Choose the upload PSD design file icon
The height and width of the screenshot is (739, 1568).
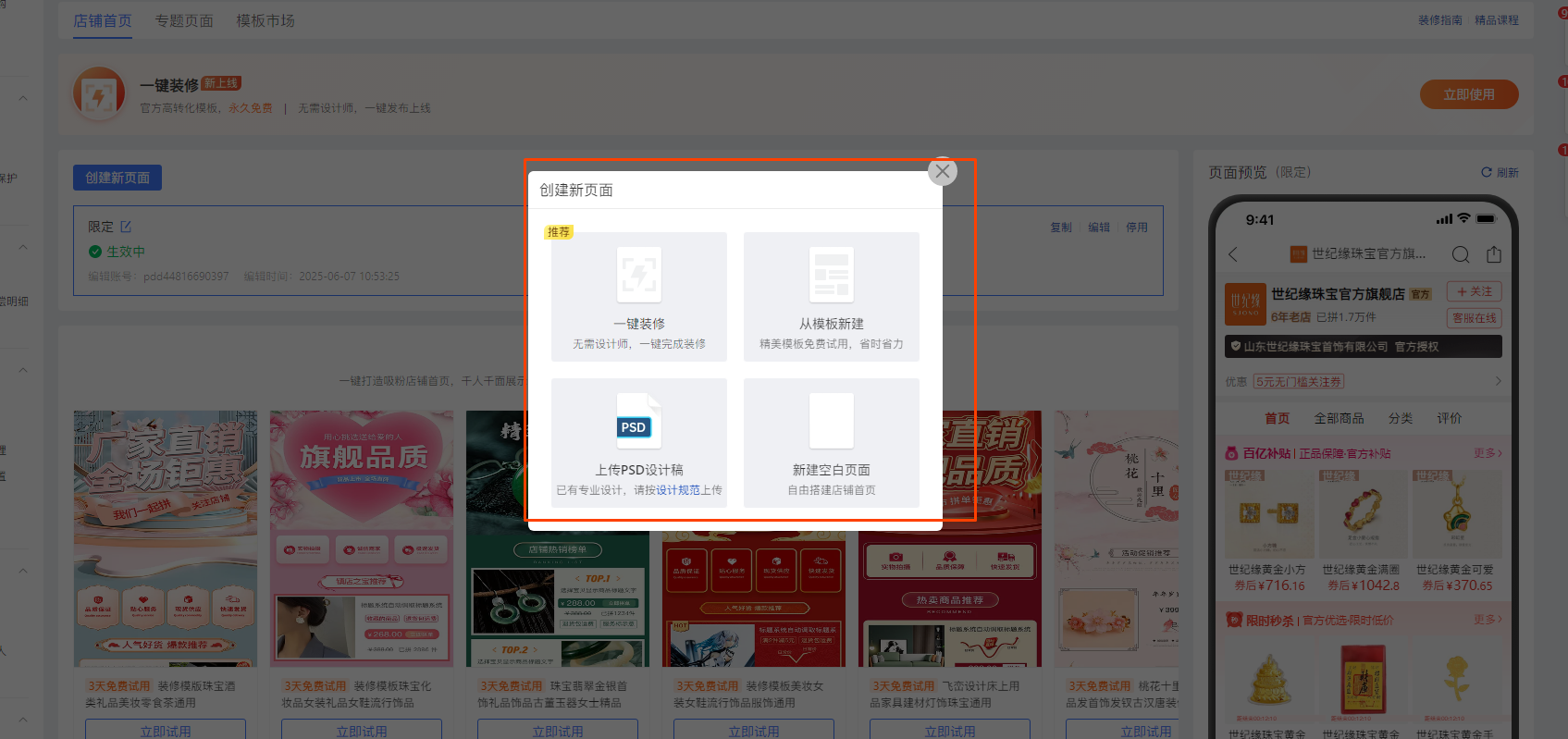click(639, 421)
